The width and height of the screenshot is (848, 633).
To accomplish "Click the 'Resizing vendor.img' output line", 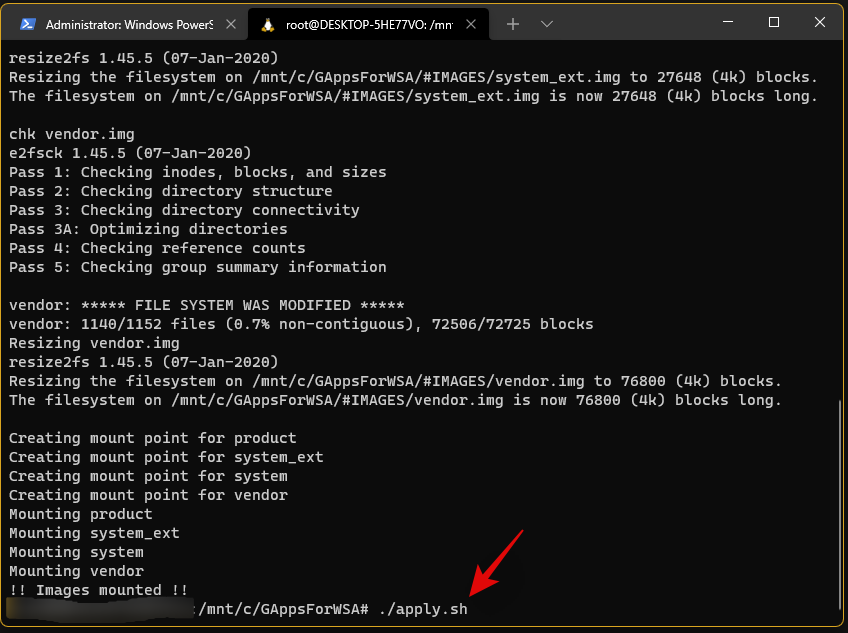I will [x=94, y=343].
